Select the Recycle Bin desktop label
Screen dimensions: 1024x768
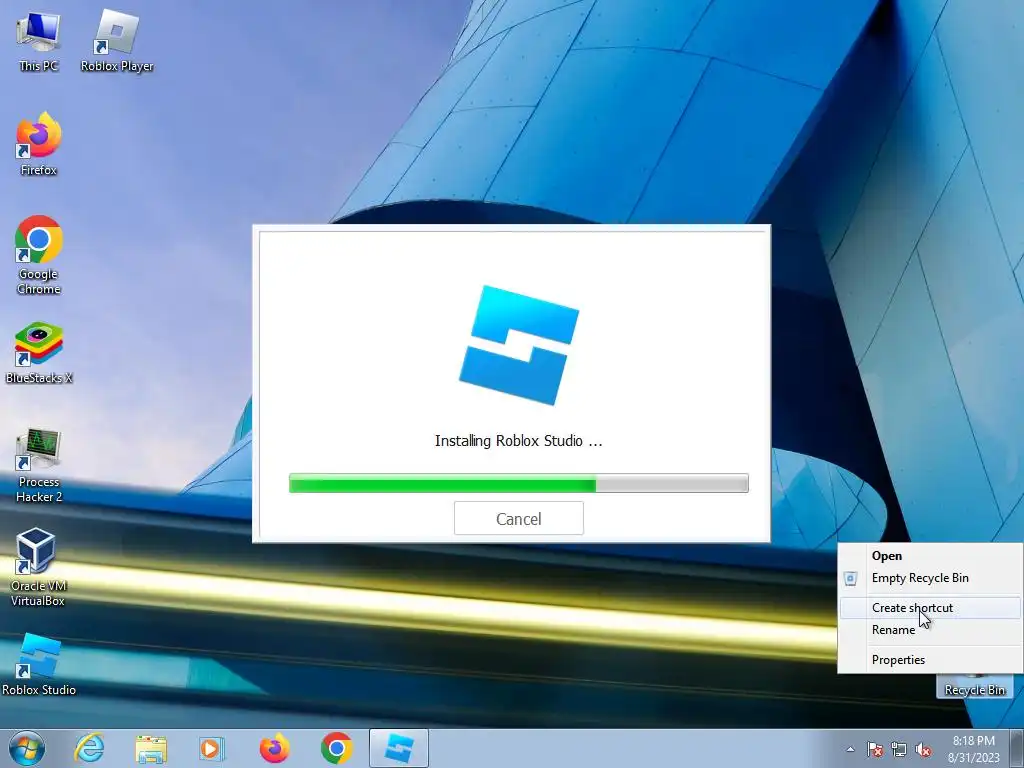click(974, 690)
